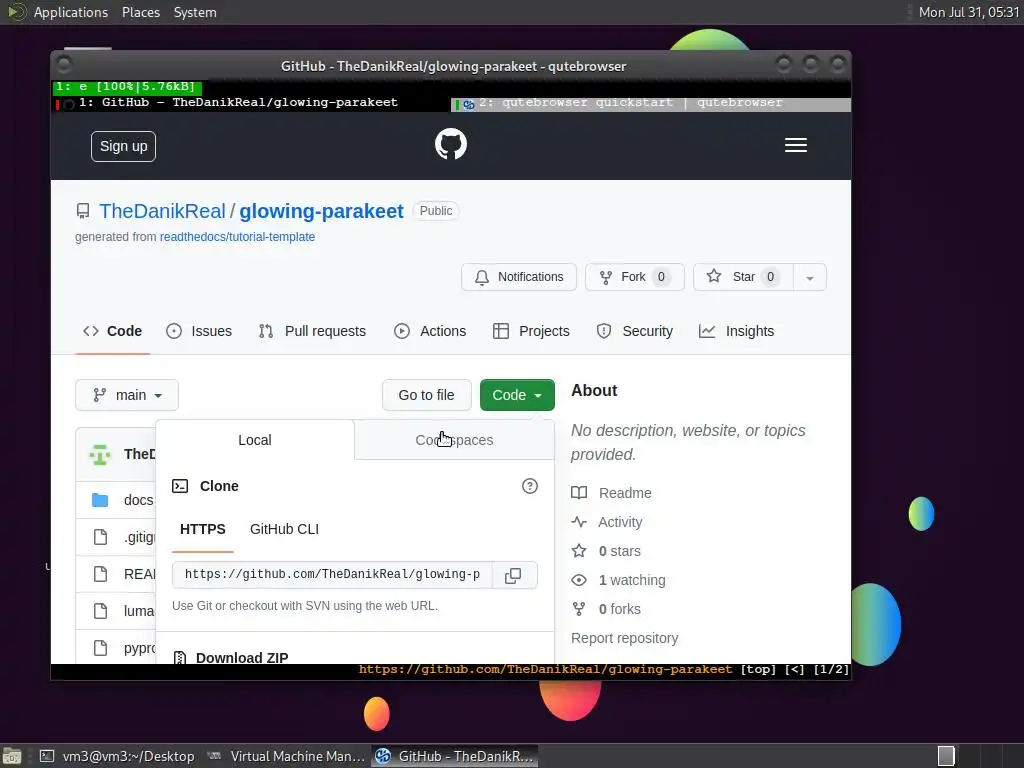Click the Sign up button
Viewport: 1024px width, 768px height.
123,146
